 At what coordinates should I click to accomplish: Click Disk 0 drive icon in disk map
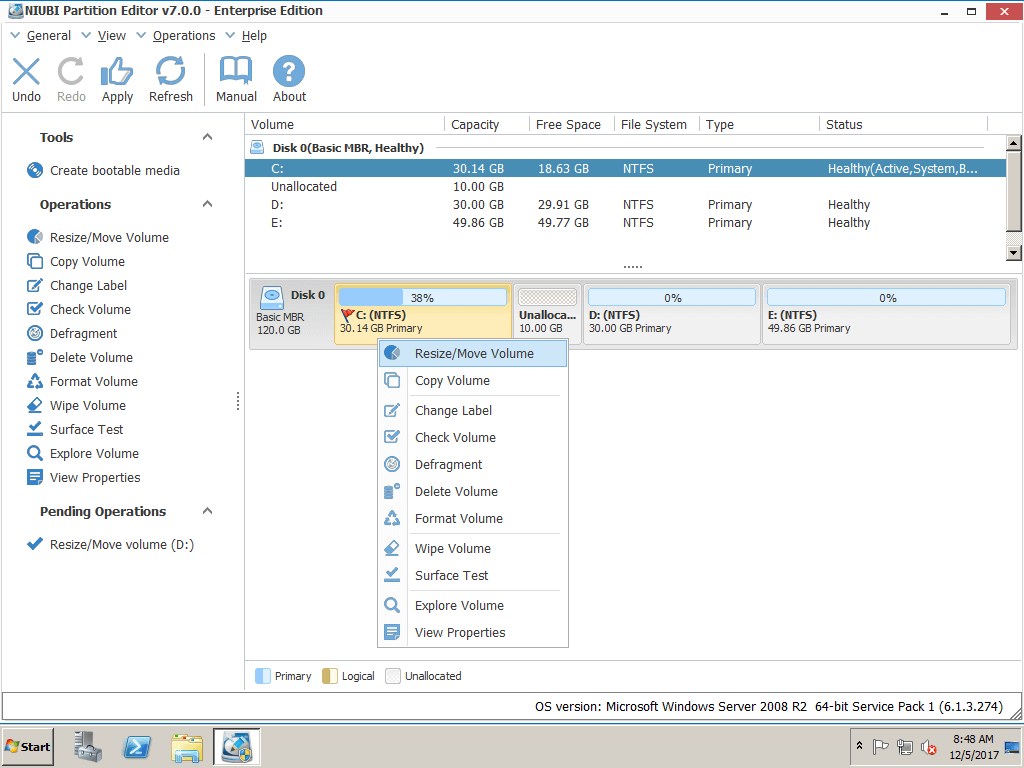[271, 297]
